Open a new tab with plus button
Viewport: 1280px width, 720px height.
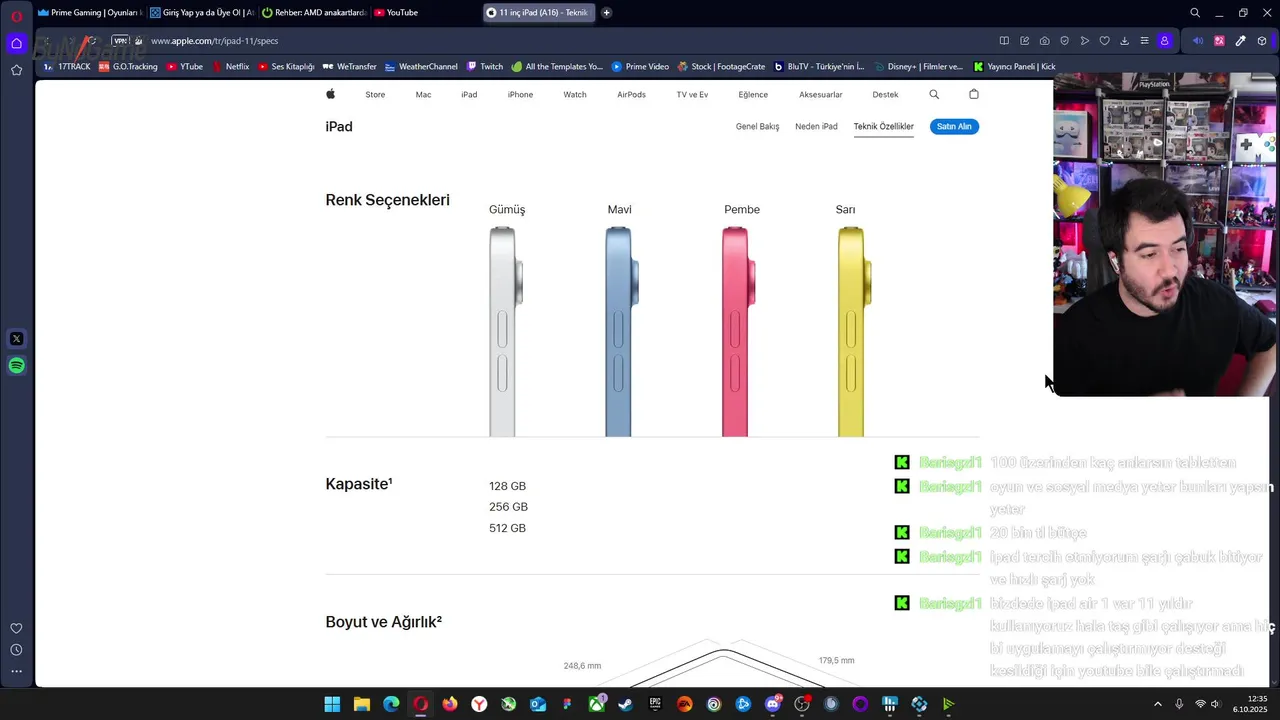point(606,13)
